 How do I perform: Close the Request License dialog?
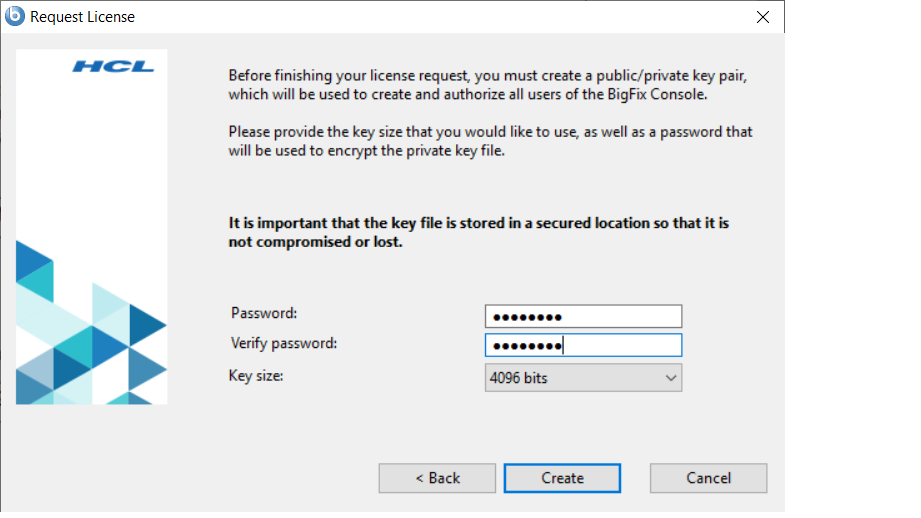(763, 17)
